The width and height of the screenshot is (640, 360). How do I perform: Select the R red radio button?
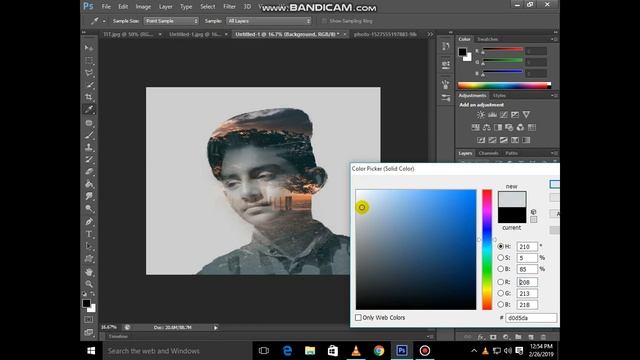pyautogui.click(x=500, y=282)
